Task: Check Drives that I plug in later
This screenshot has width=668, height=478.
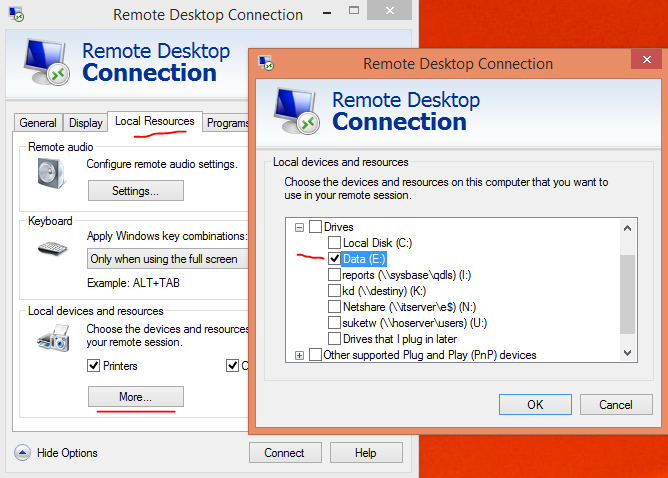Action: (x=334, y=339)
